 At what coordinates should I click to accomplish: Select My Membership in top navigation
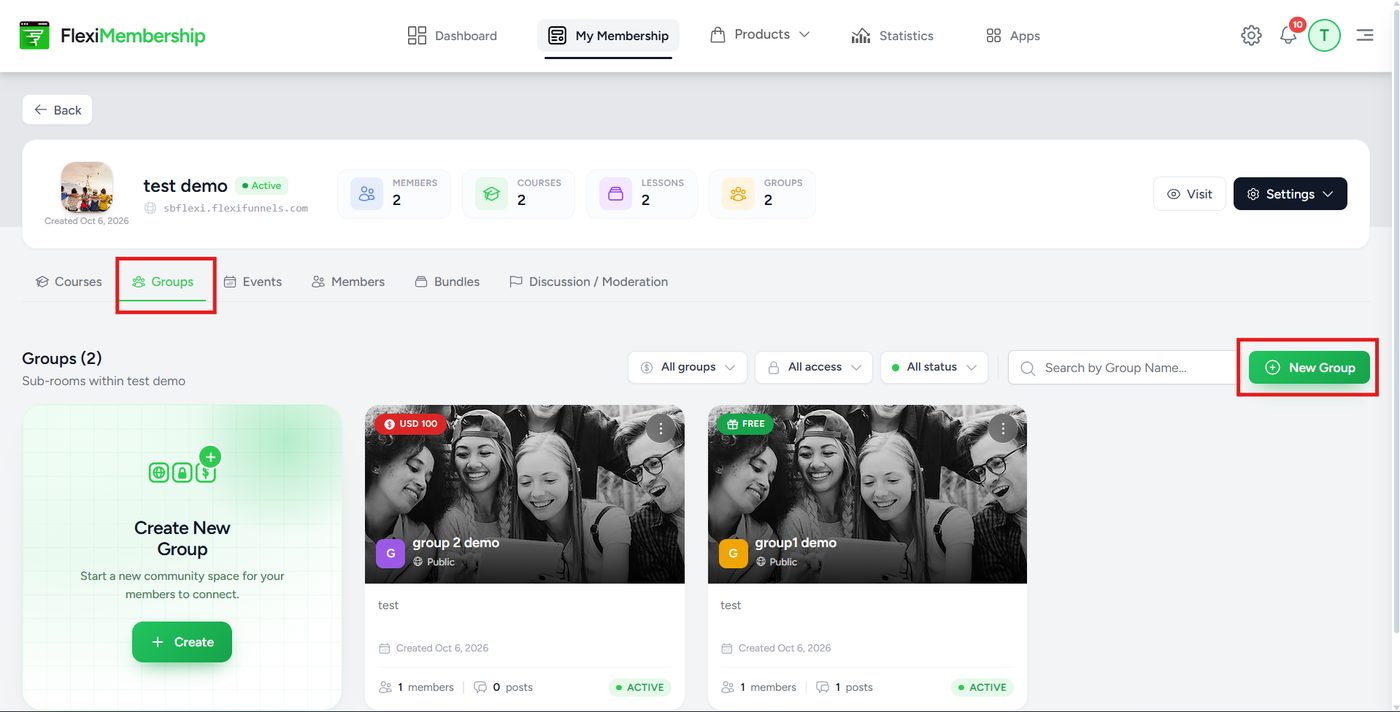point(608,36)
